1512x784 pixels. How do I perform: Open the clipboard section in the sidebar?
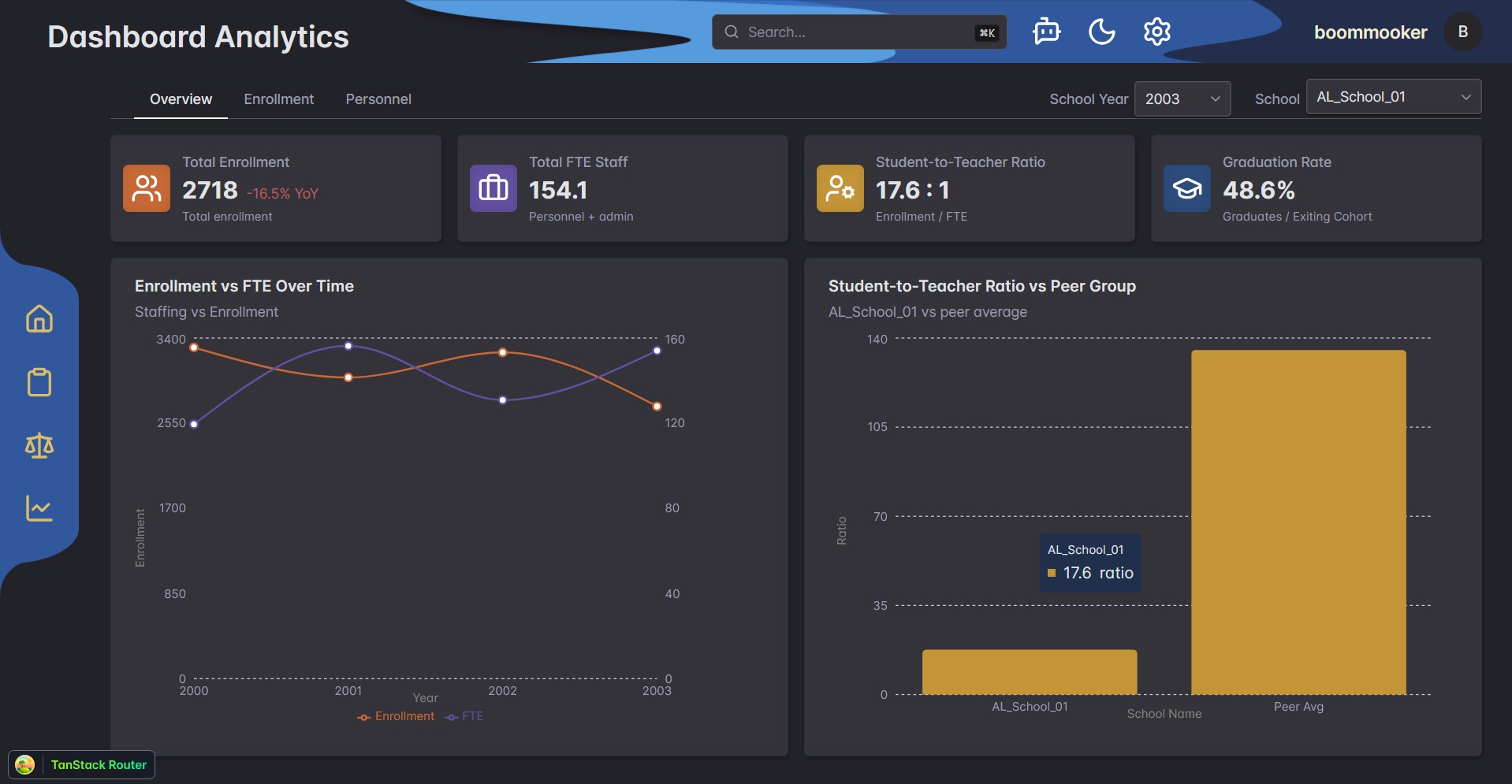39,381
